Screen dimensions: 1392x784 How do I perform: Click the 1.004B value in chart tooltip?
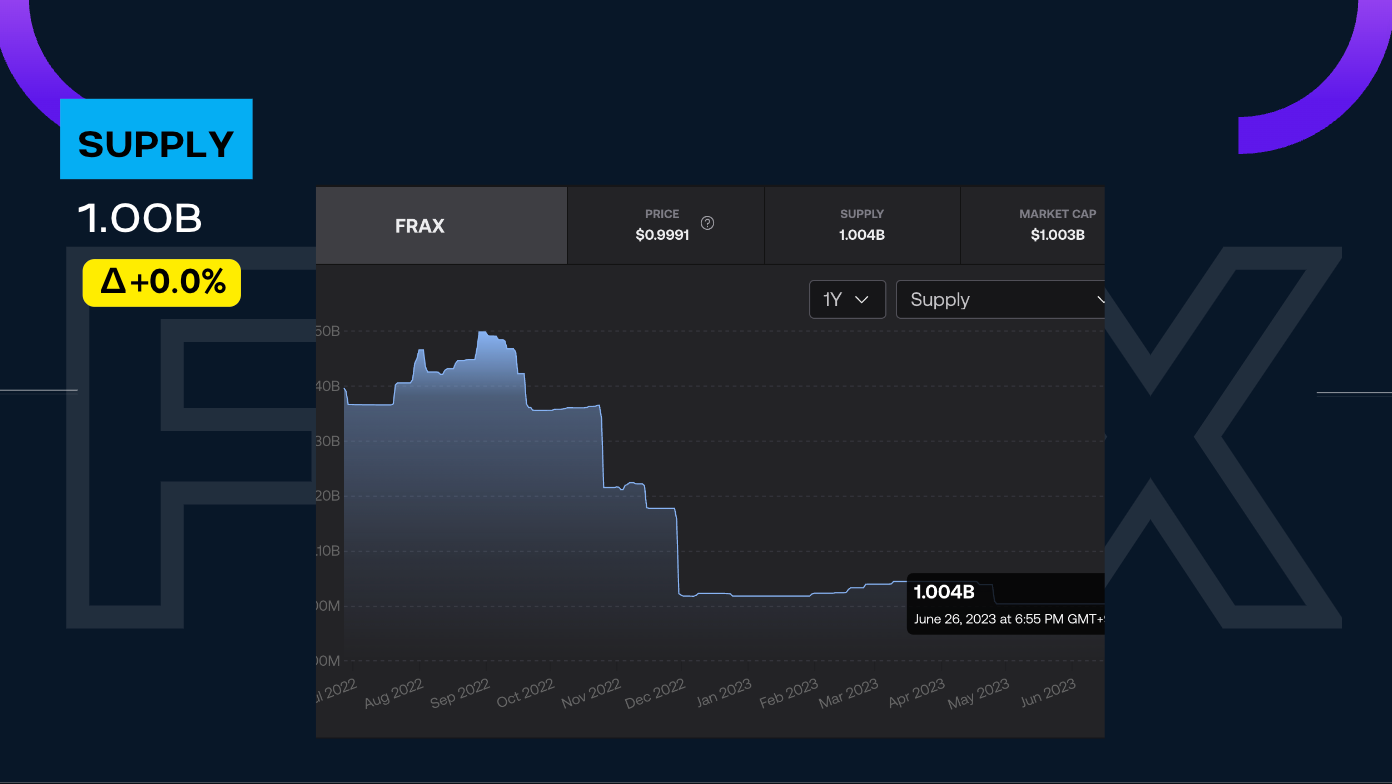(944, 593)
